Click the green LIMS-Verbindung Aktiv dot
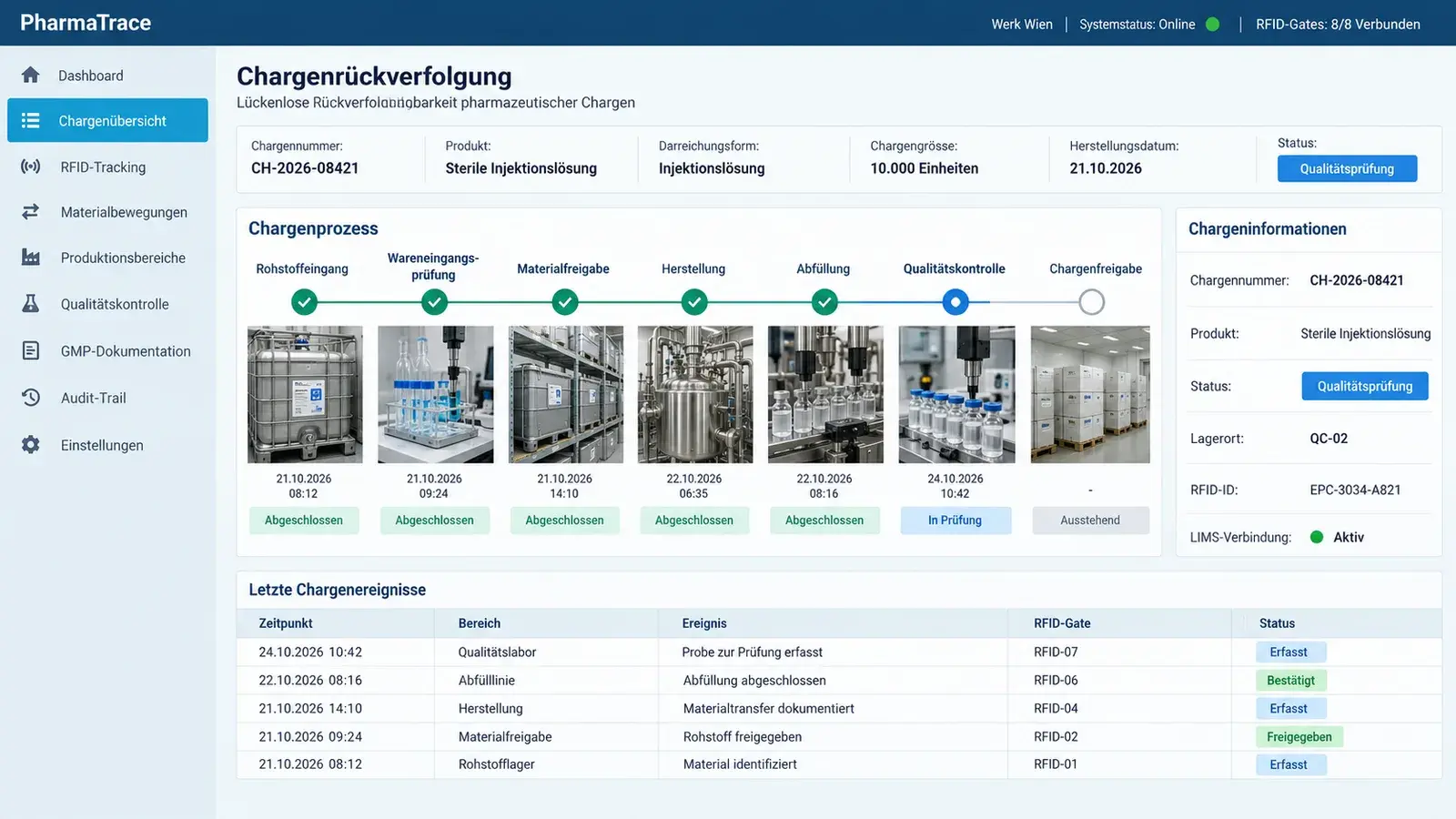This screenshot has height=819, width=1456. (1316, 537)
